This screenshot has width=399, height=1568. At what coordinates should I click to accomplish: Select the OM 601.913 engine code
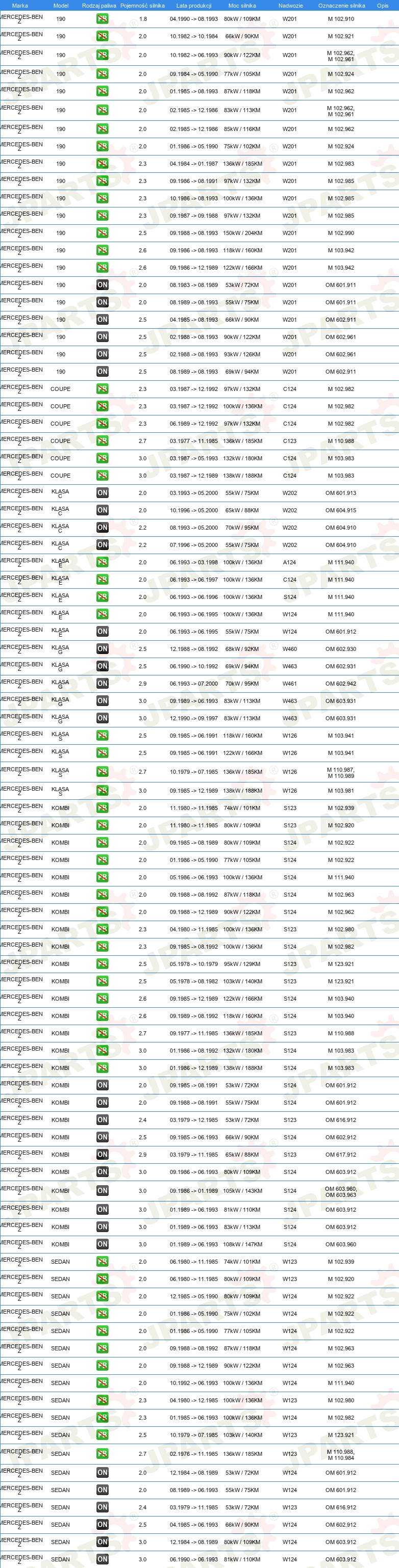pyautogui.click(x=340, y=493)
